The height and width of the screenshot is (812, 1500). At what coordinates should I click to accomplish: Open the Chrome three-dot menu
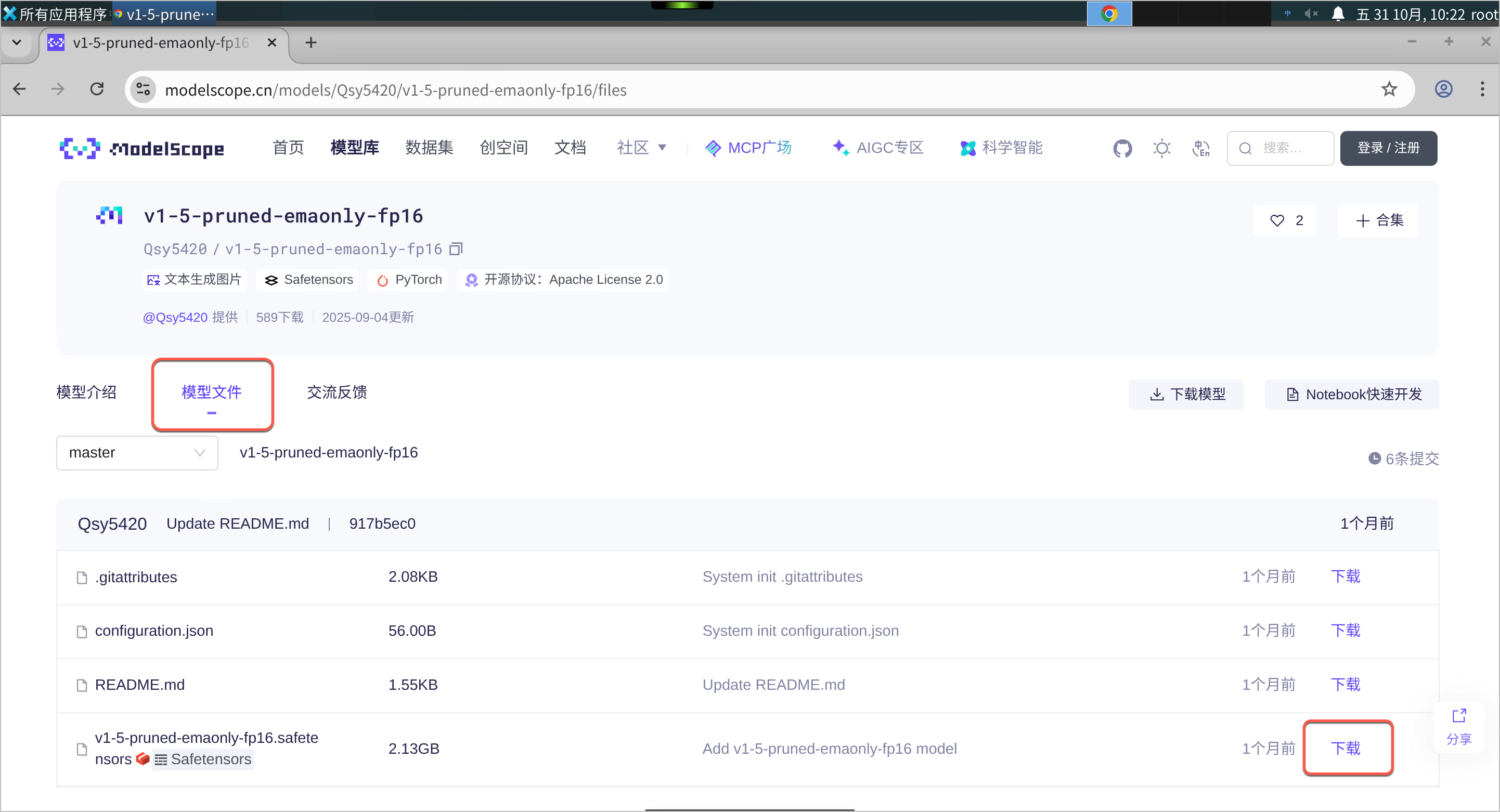pyautogui.click(x=1482, y=89)
